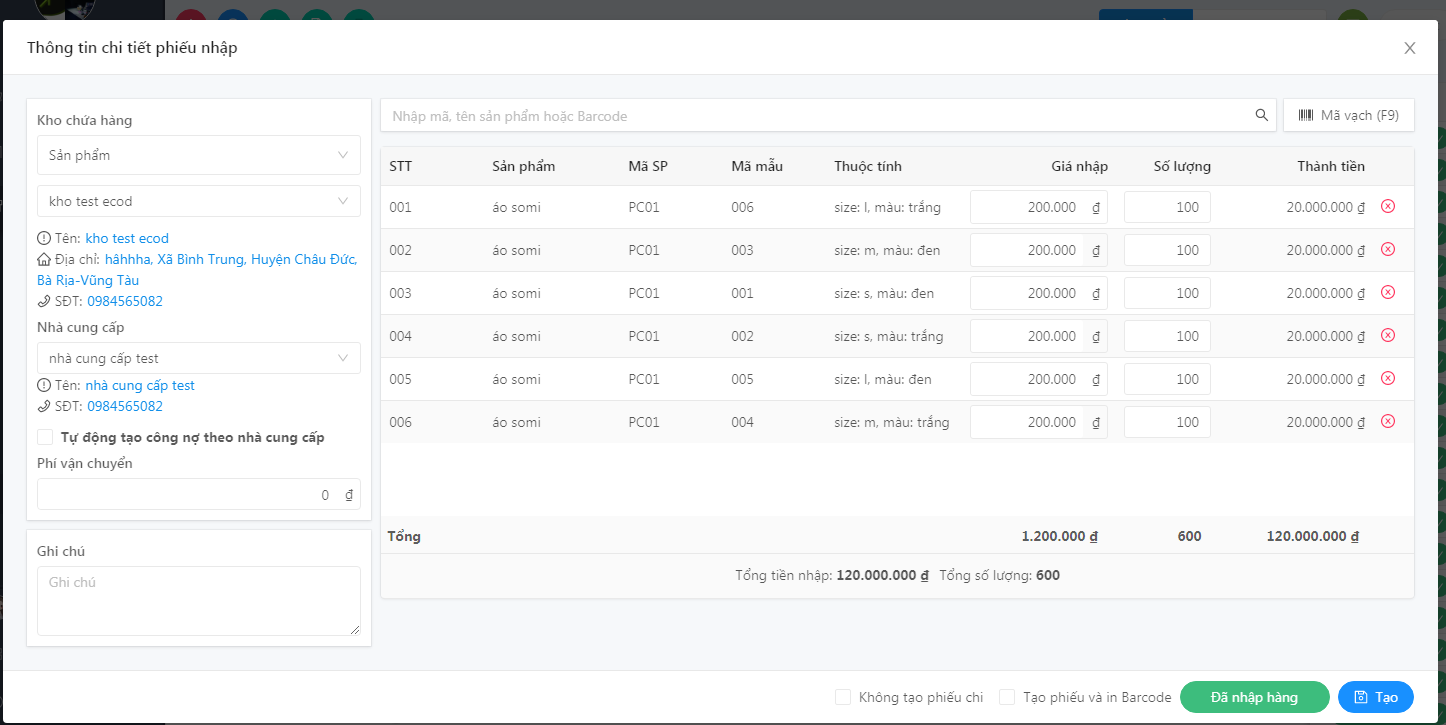
Task: Click the Tổng số lượng: 600 summary text
Action: point(1000,576)
